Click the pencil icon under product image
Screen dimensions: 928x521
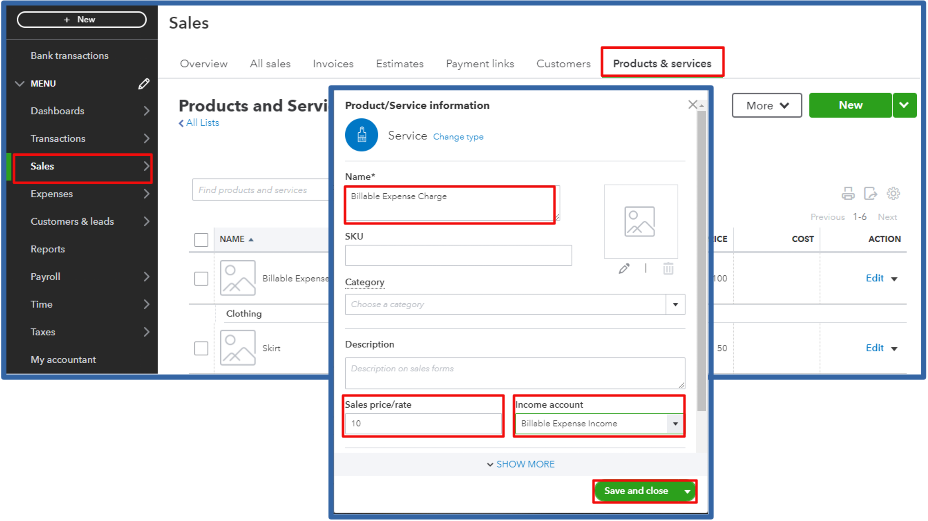(624, 269)
